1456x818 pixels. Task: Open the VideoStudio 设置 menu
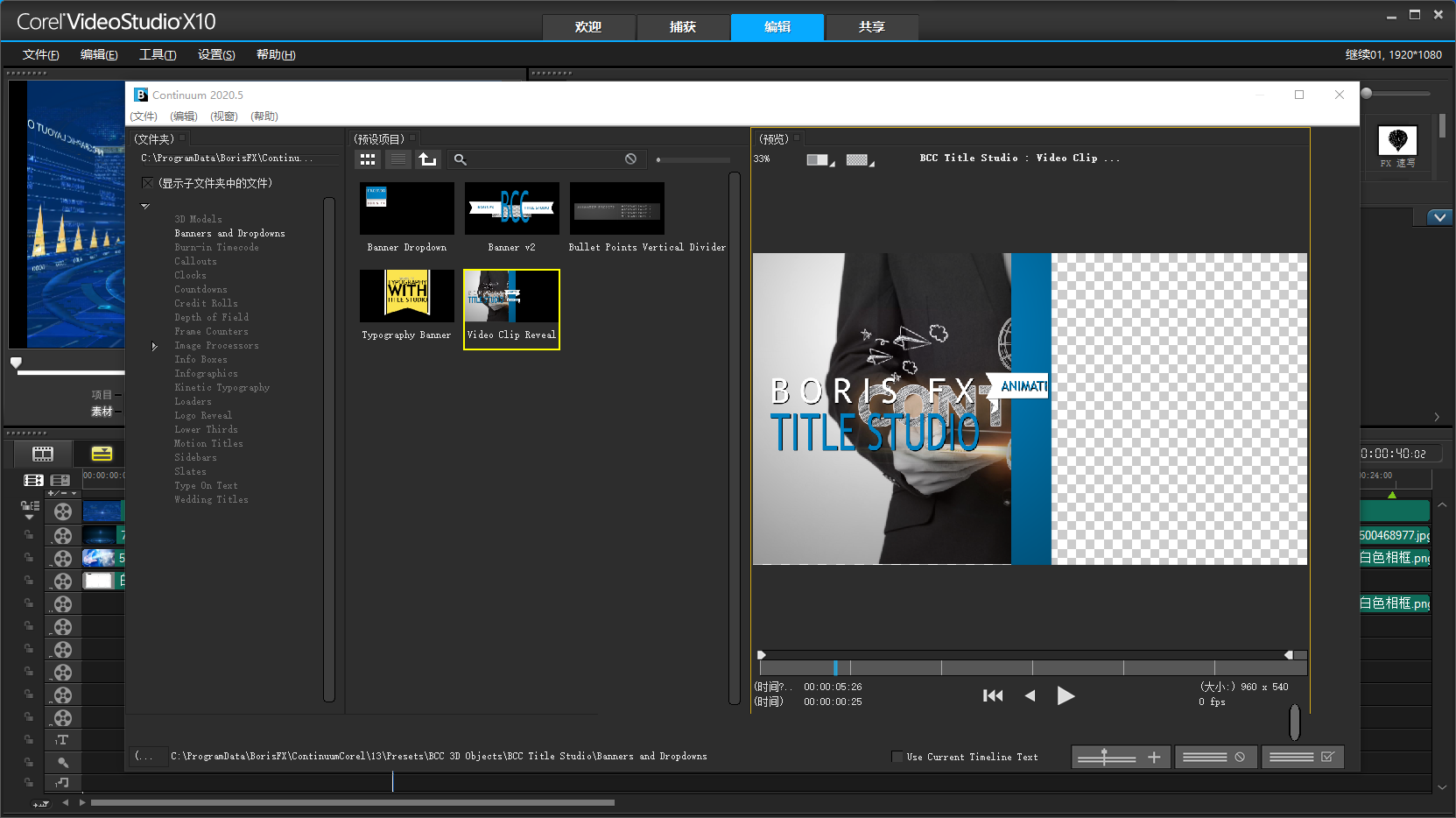pos(216,54)
